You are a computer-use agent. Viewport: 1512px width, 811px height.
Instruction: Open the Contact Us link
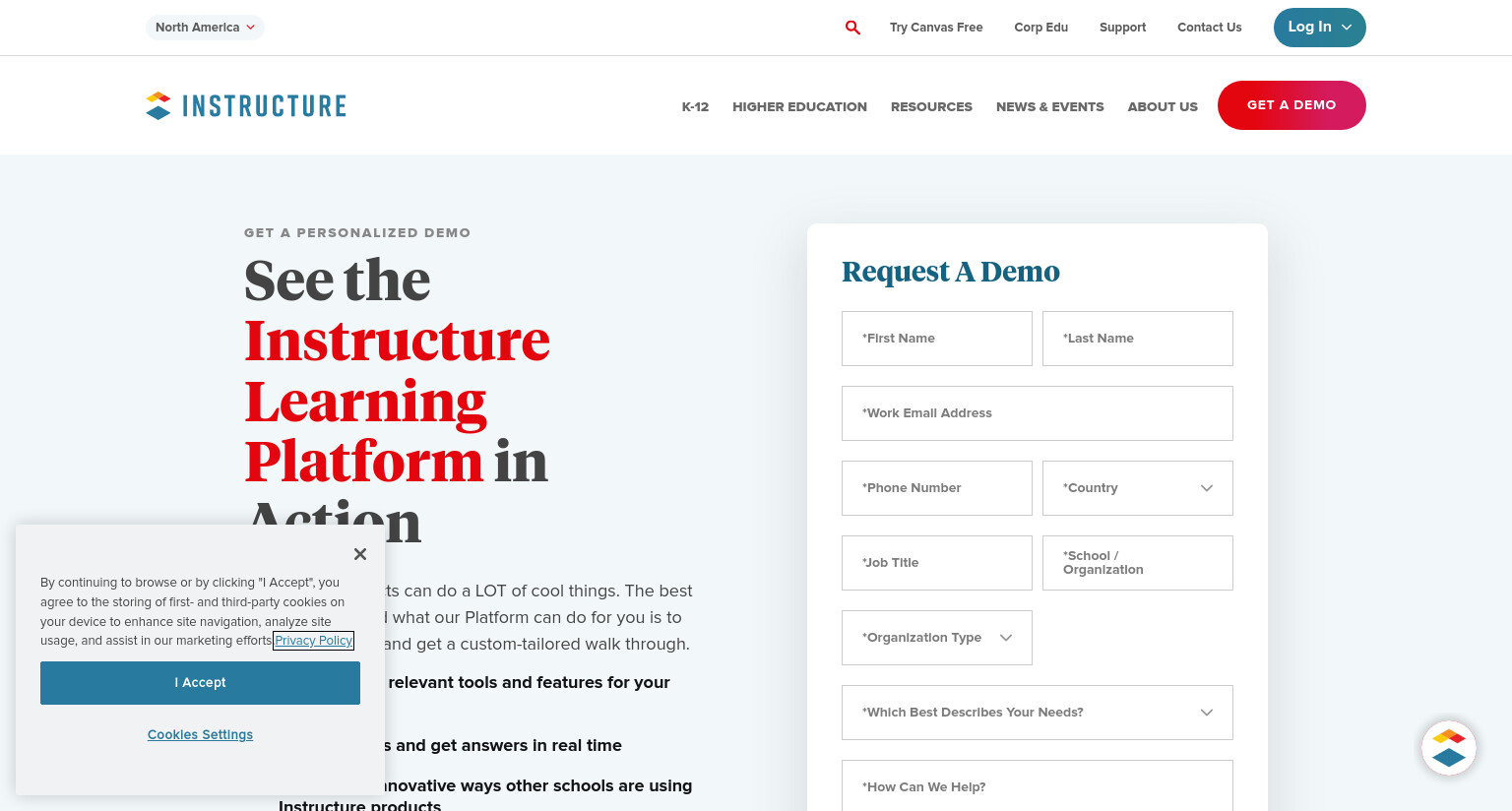pyautogui.click(x=1209, y=28)
